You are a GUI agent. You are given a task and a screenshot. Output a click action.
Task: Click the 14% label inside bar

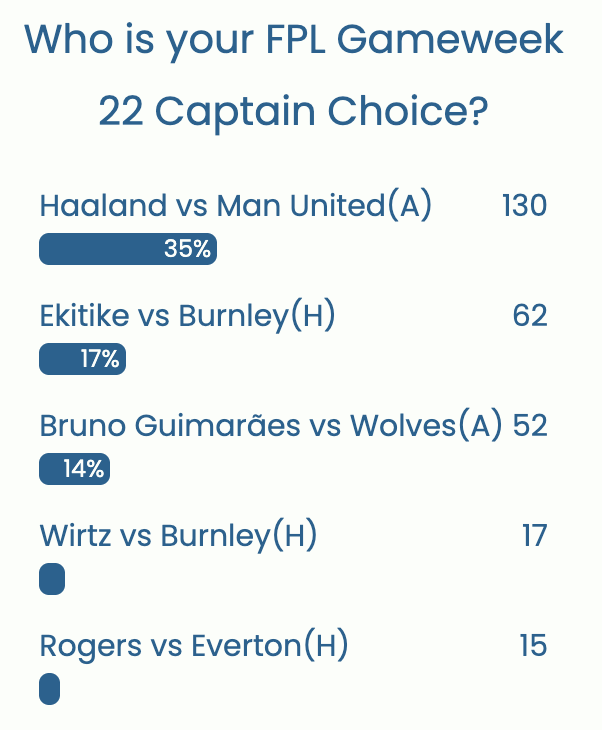[x=84, y=469]
